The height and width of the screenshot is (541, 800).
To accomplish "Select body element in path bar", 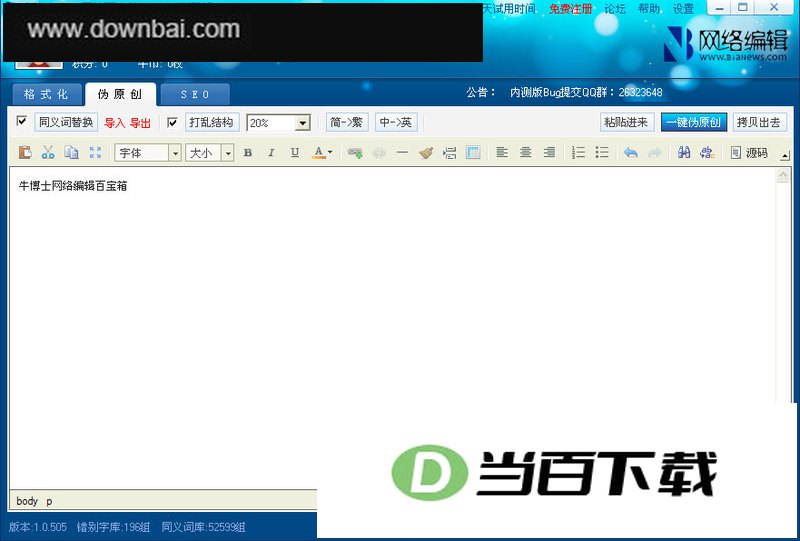I will click(27, 501).
